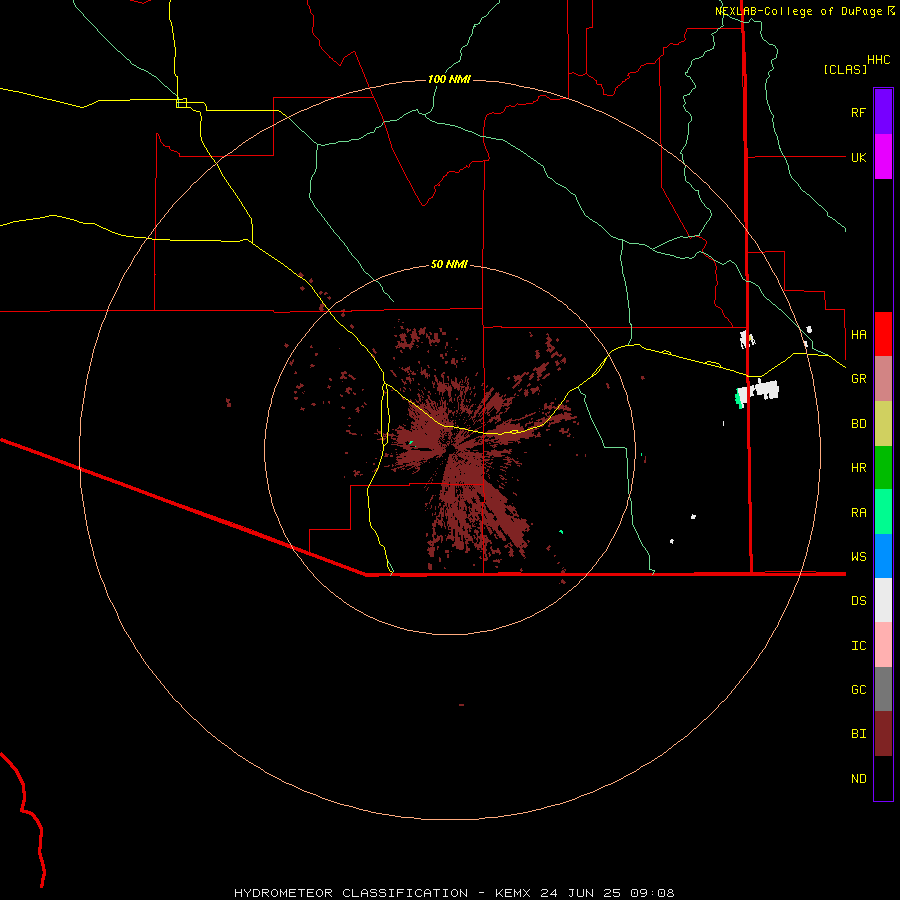Click the HA legend label
This screenshot has width=900, height=900.
(858, 334)
